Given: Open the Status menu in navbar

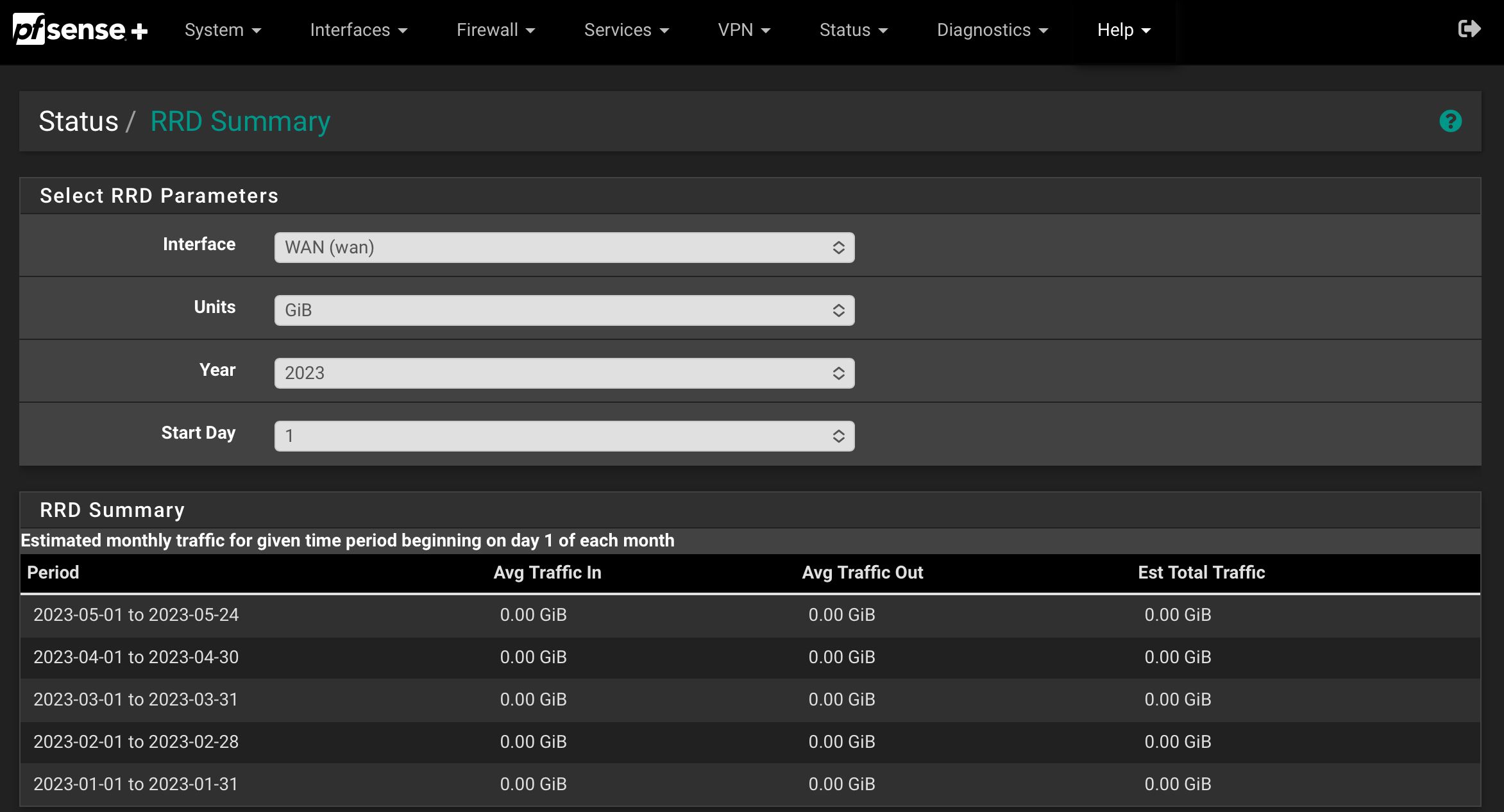Looking at the screenshot, I should pyautogui.click(x=853, y=30).
